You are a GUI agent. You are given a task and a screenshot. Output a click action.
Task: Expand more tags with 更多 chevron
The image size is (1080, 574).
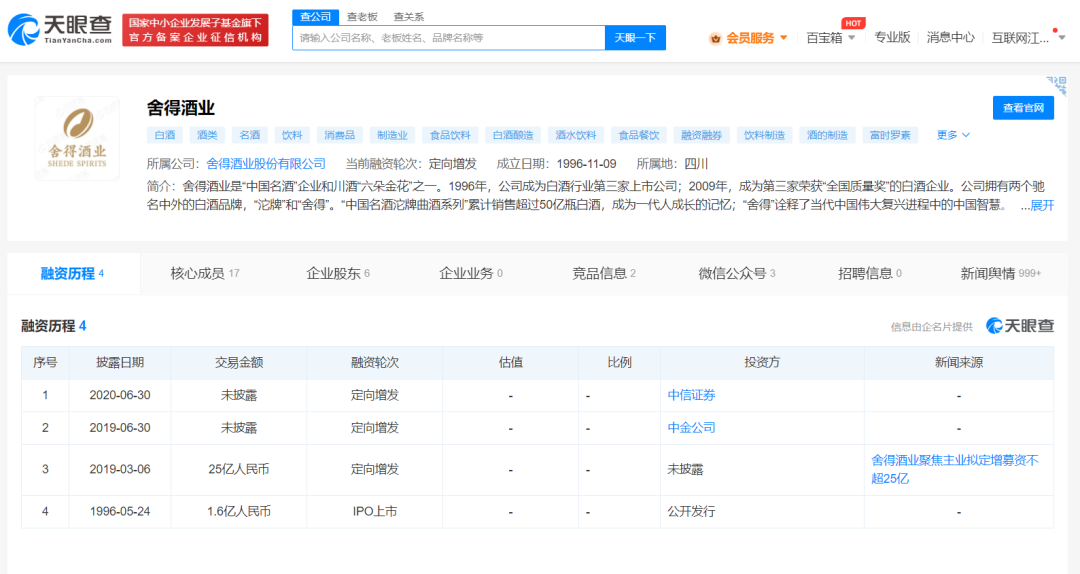pos(953,135)
